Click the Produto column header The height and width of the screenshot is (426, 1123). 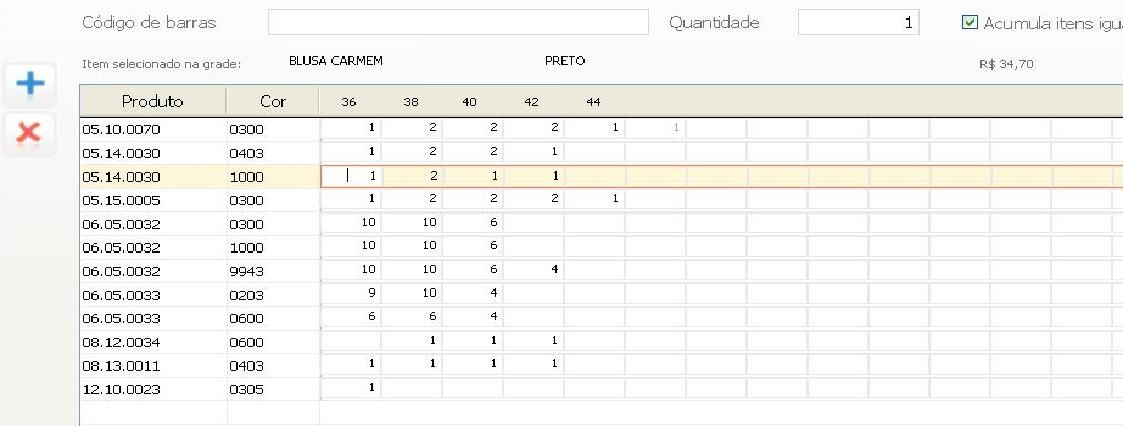coord(152,101)
